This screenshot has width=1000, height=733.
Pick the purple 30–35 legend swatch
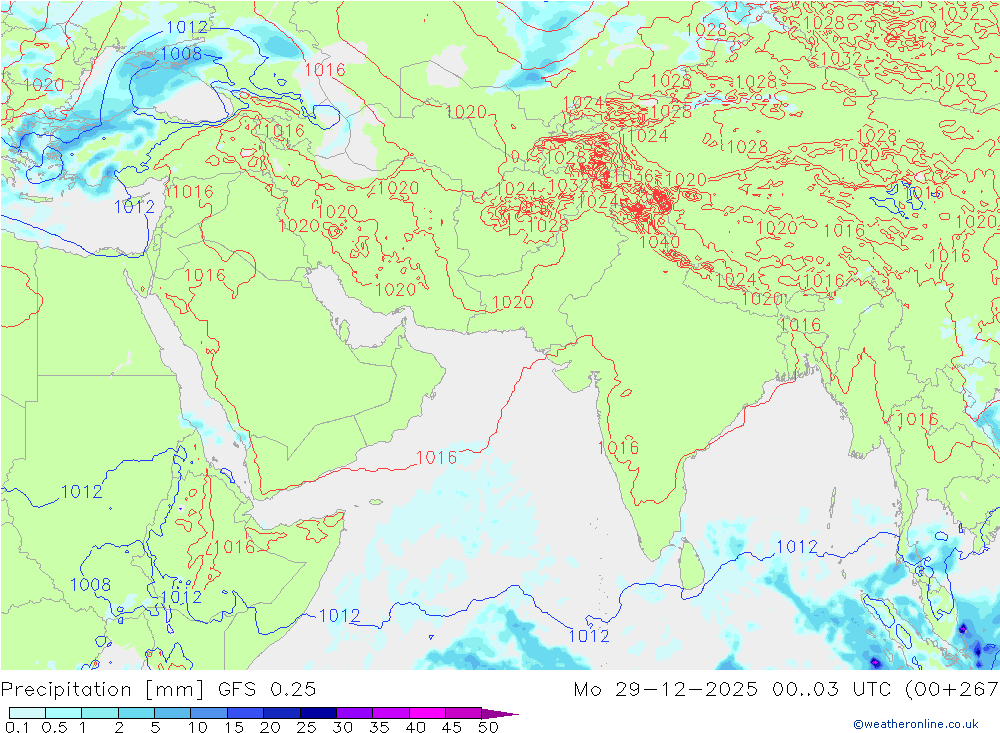click(x=354, y=713)
